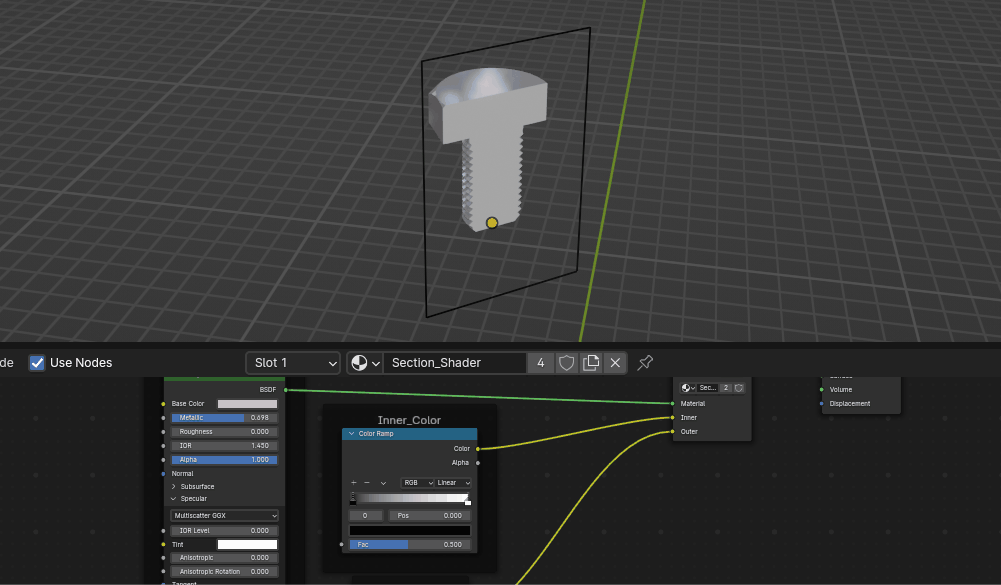Toggle the fake user shield for Section_Shader
The height and width of the screenshot is (585, 1001).
566,363
